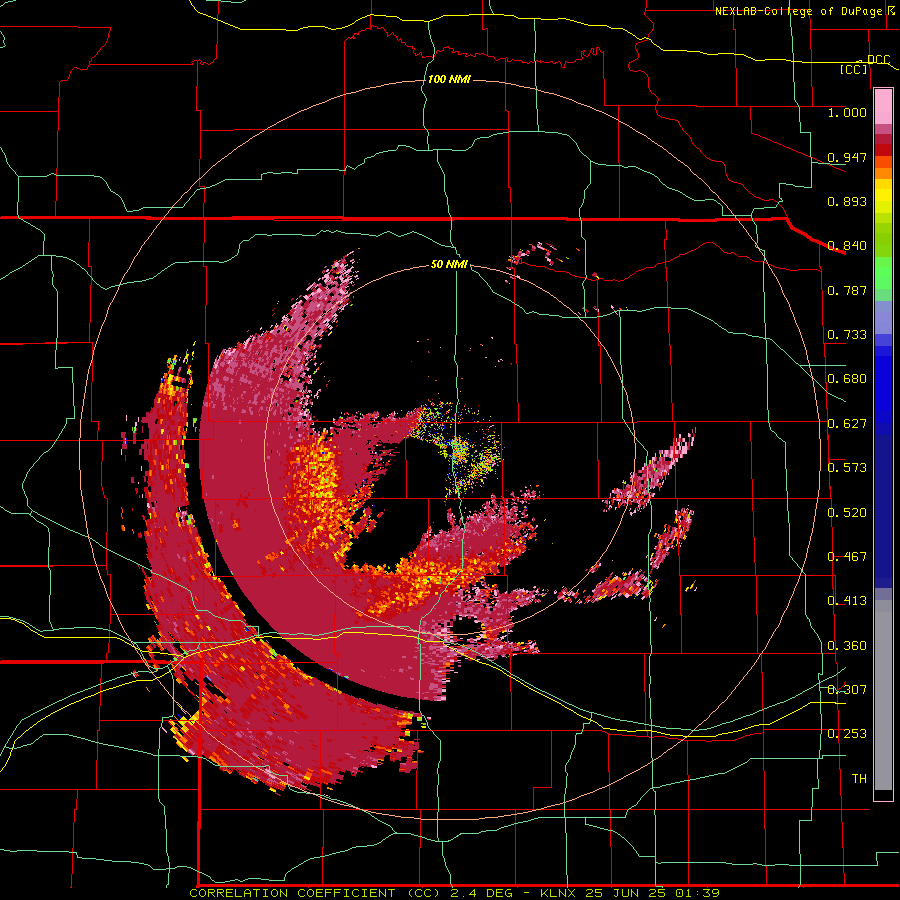Click the 0.627 color scale value
The width and height of the screenshot is (900, 900).
847,424
